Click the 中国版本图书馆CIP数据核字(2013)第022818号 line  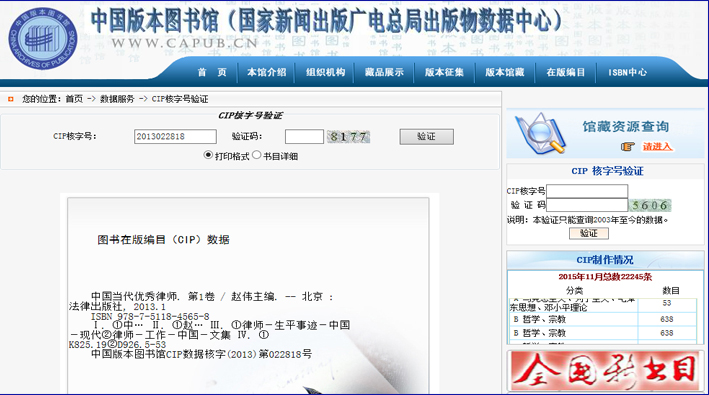click(x=202, y=354)
